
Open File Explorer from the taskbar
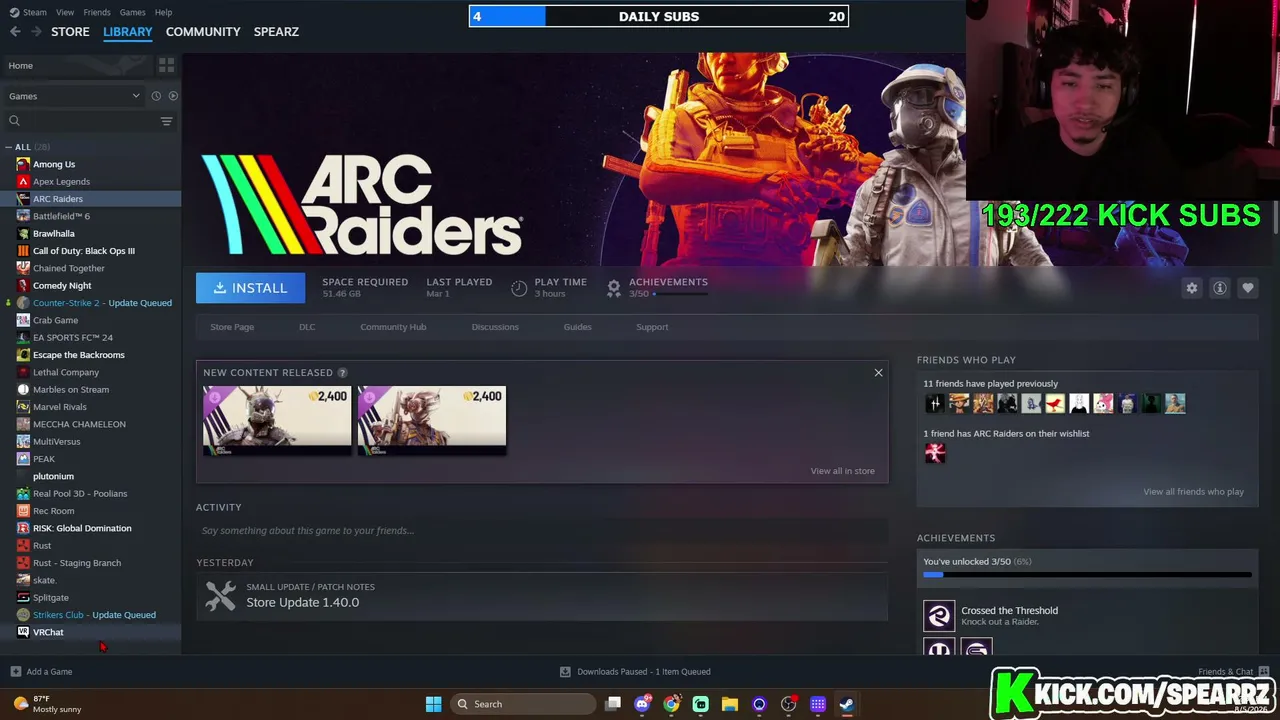pos(730,704)
